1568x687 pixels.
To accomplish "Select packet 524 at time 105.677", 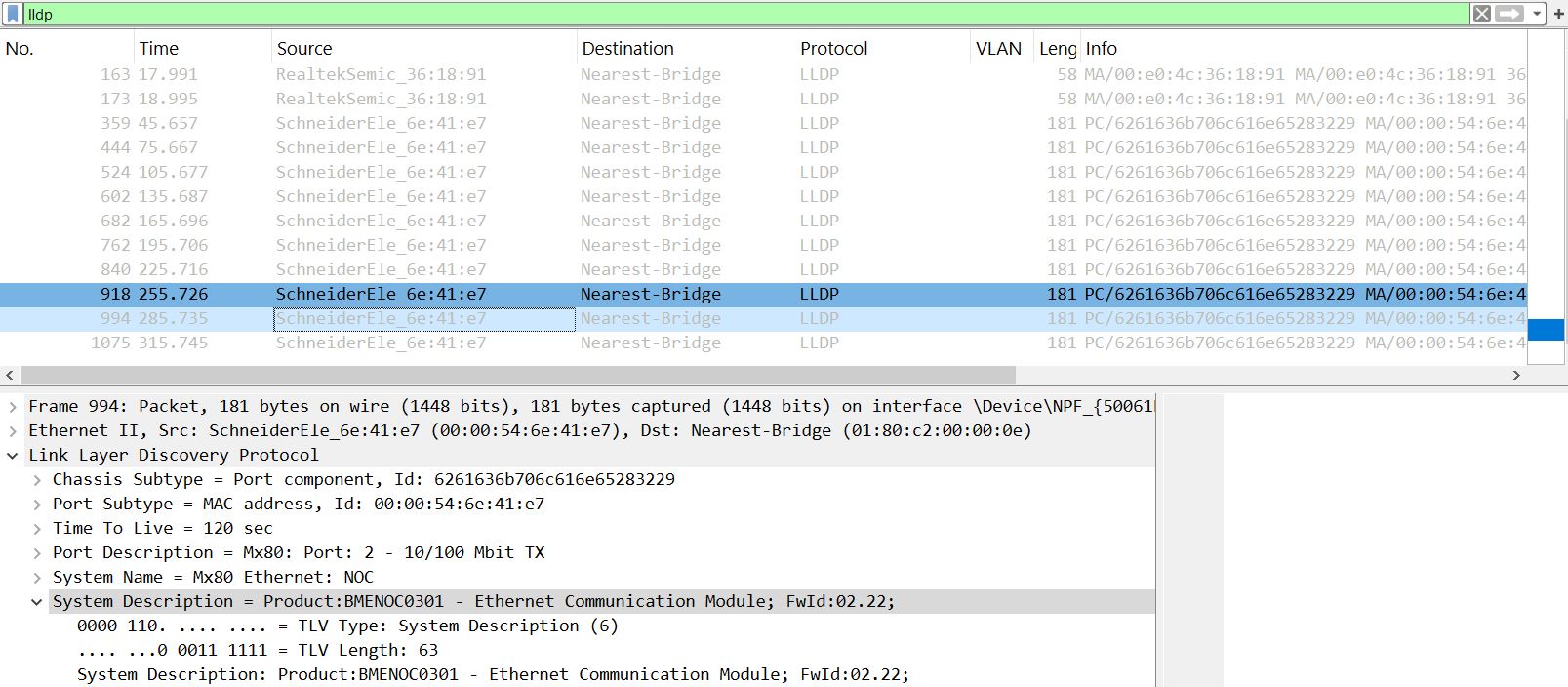I will click(763, 172).
